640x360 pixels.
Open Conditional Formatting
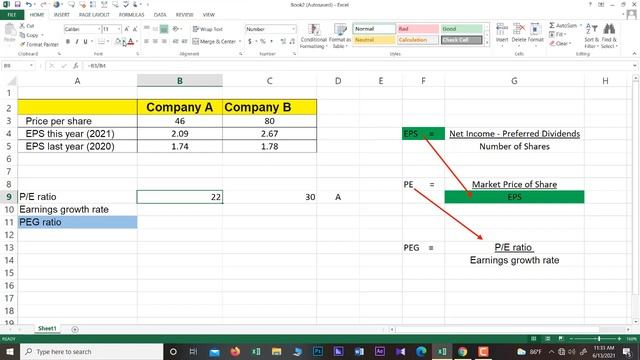tap(313, 36)
